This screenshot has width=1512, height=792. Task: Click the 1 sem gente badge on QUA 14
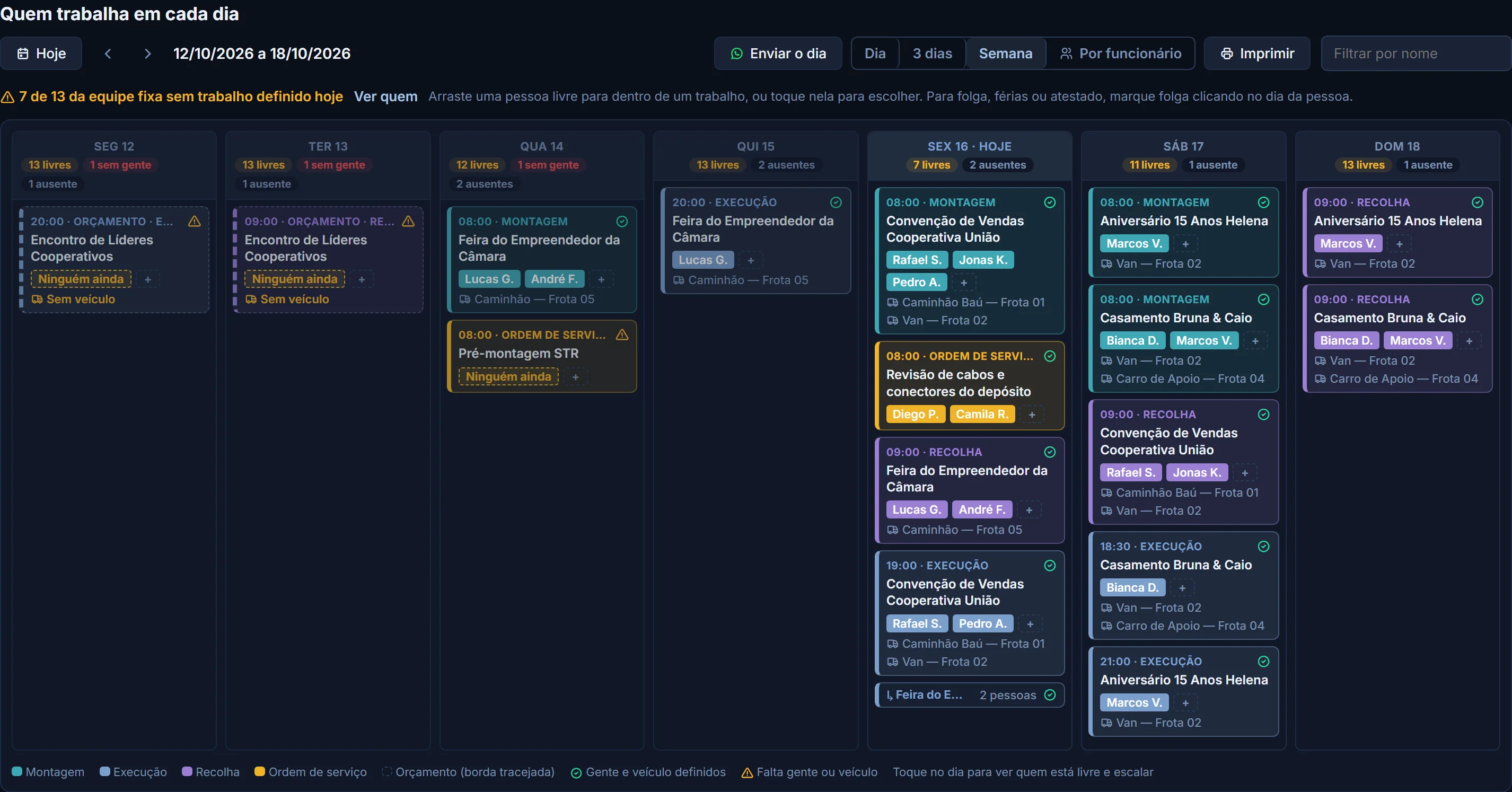548,165
